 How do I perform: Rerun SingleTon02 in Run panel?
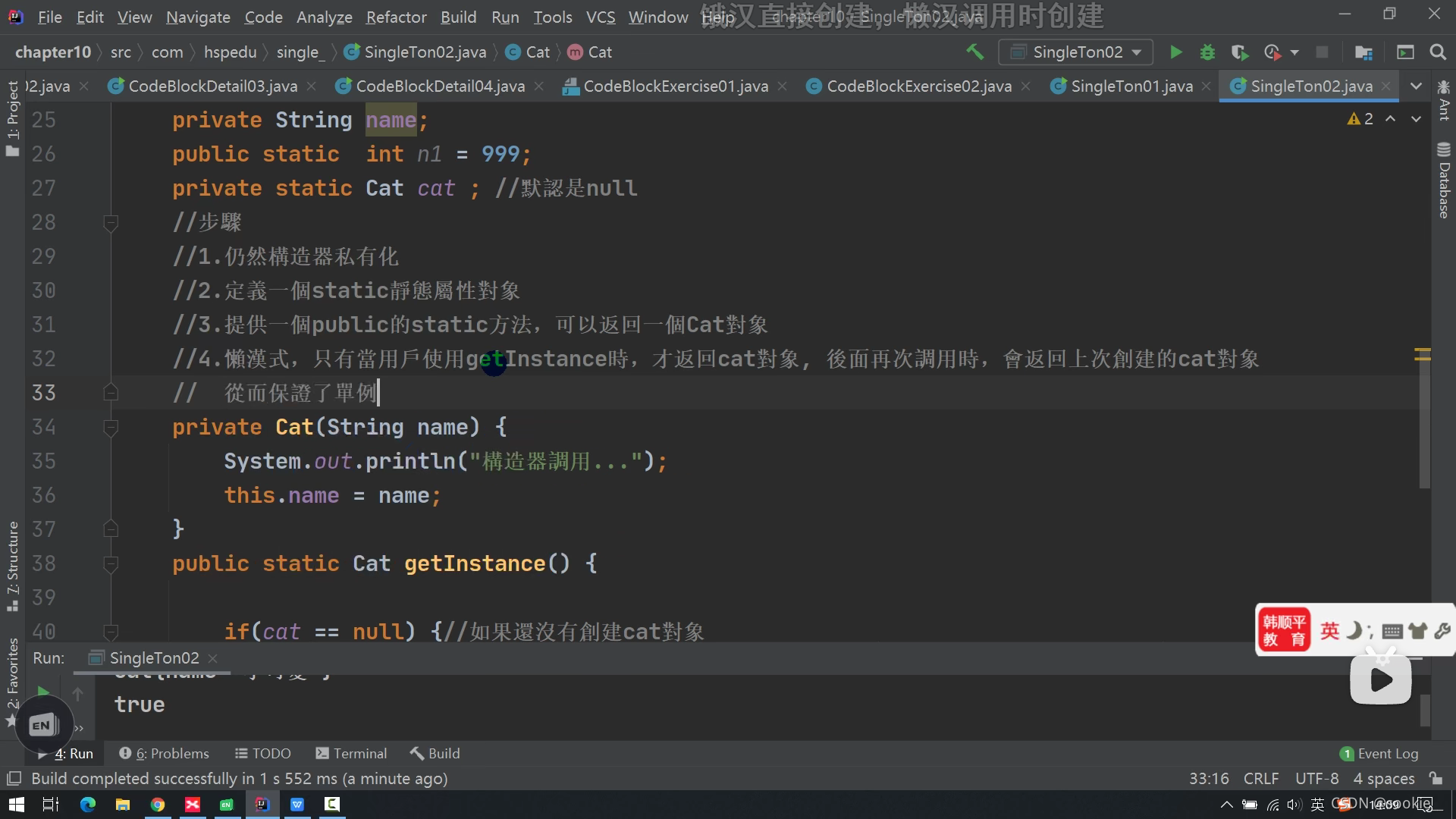click(x=42, y=692)
